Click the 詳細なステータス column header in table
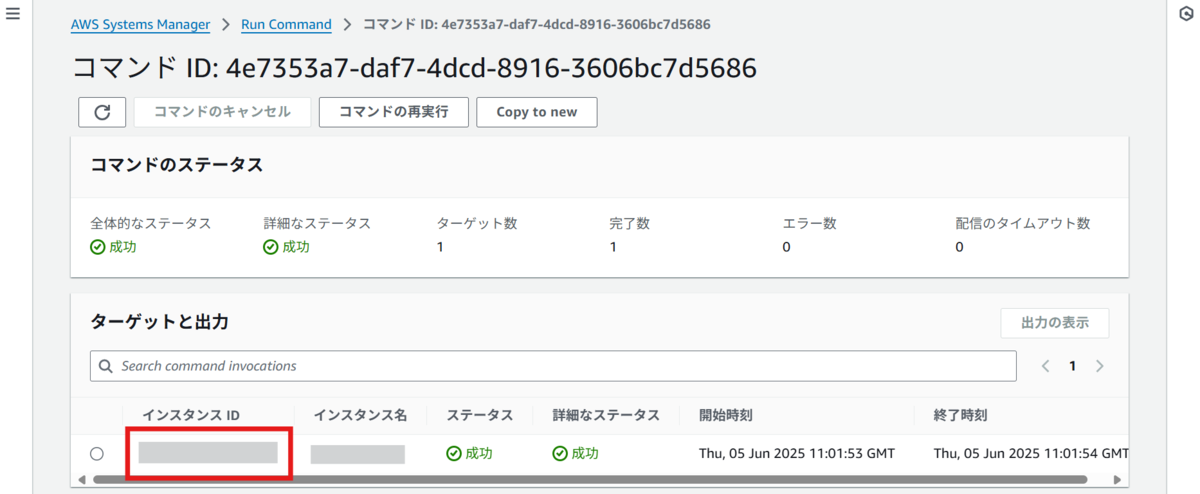This screenshot has height=494, width=1200. click(x=606, y=415)
